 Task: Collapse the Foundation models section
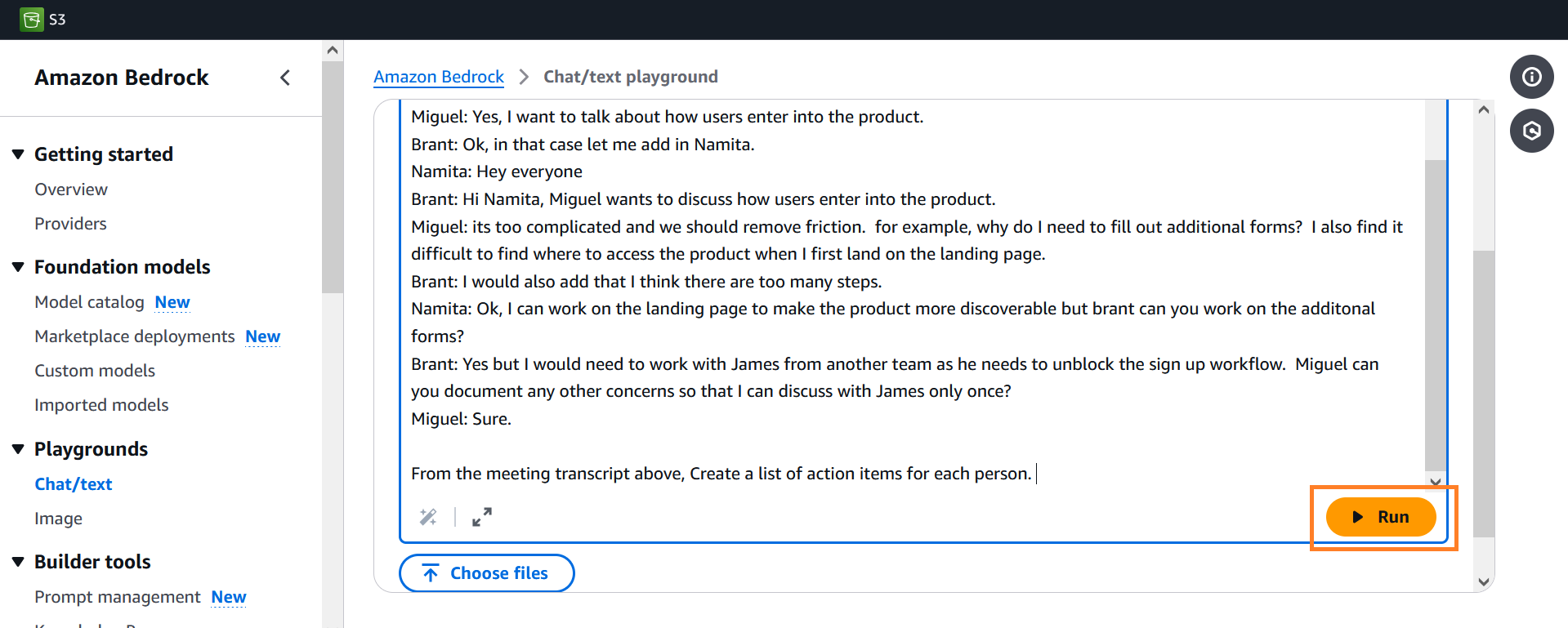coord(18,267)
